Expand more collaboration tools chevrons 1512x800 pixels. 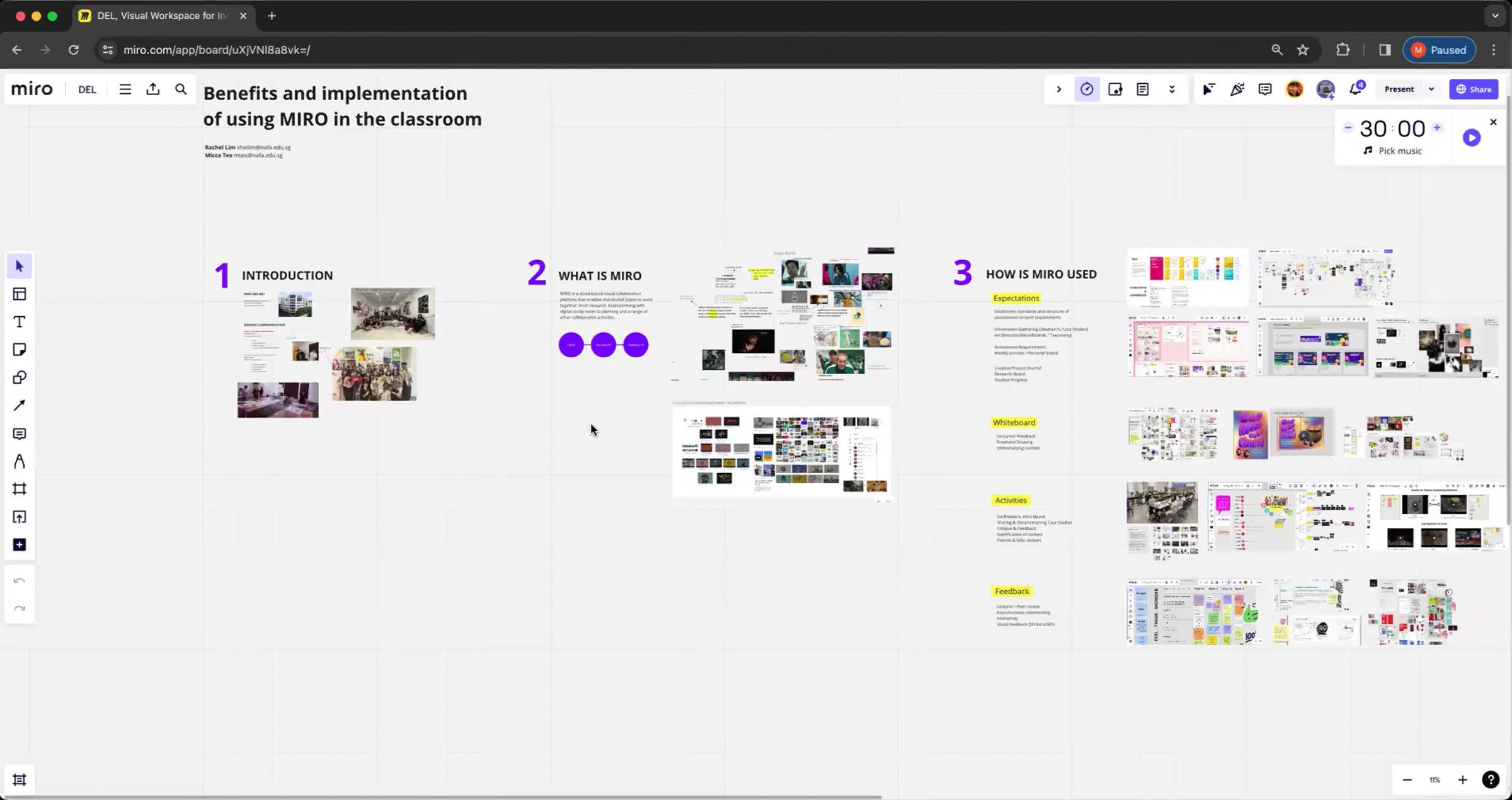(1172, 89)
